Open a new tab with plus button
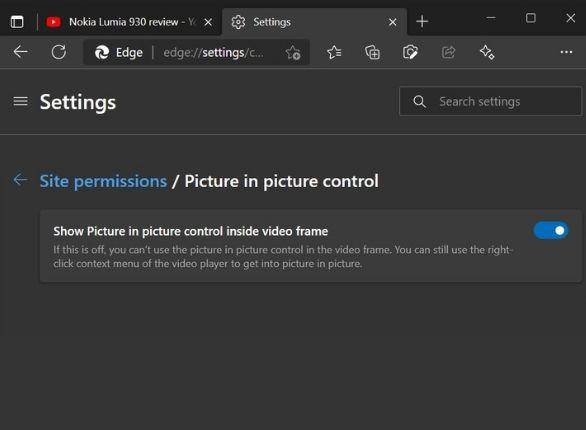The image size is (586, 430). (x=422, y=21)
